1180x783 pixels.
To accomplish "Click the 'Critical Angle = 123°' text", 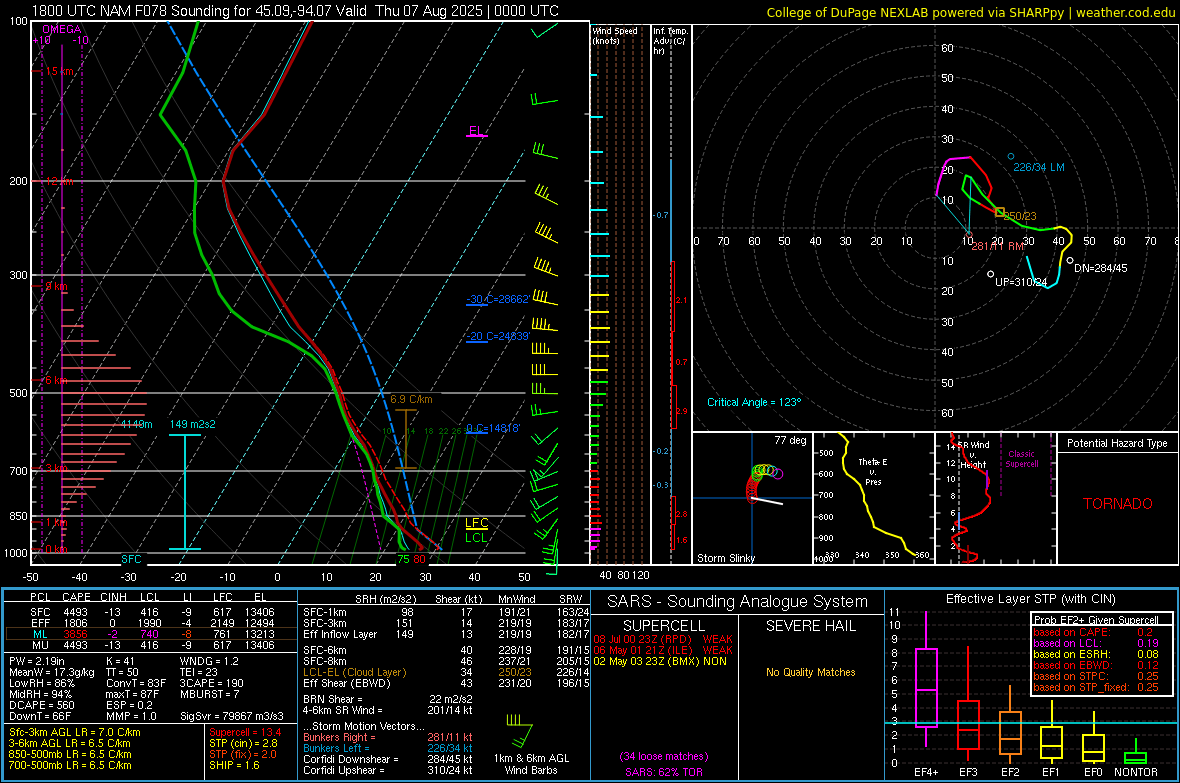I will click(754, 402).
